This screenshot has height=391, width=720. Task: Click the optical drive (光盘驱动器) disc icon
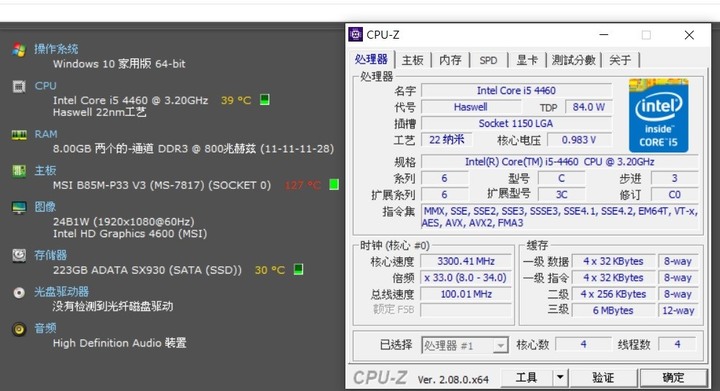19,292
